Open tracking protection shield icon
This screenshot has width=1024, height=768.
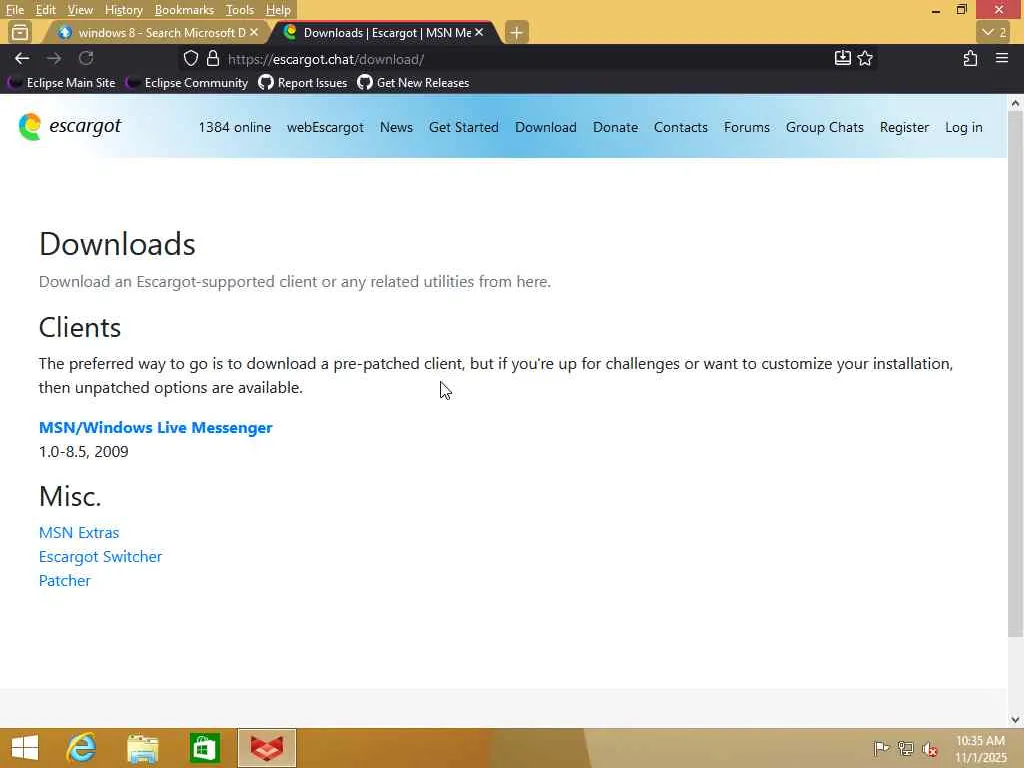(191, 59)
